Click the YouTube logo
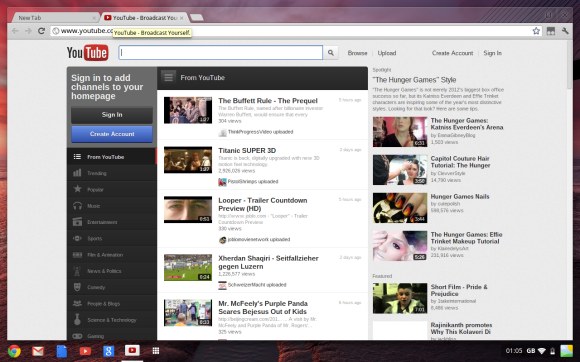The image size is (580, 362). pyautogui.click(x=88, y=53)
